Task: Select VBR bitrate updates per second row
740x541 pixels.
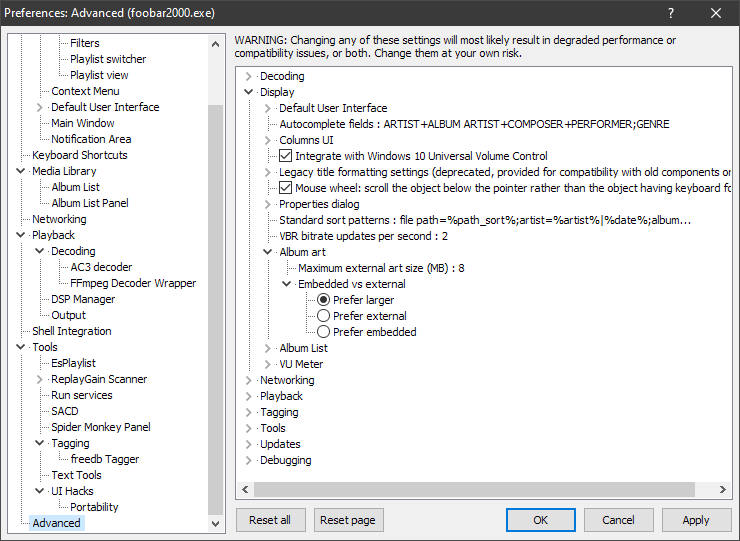Action: 363,236
